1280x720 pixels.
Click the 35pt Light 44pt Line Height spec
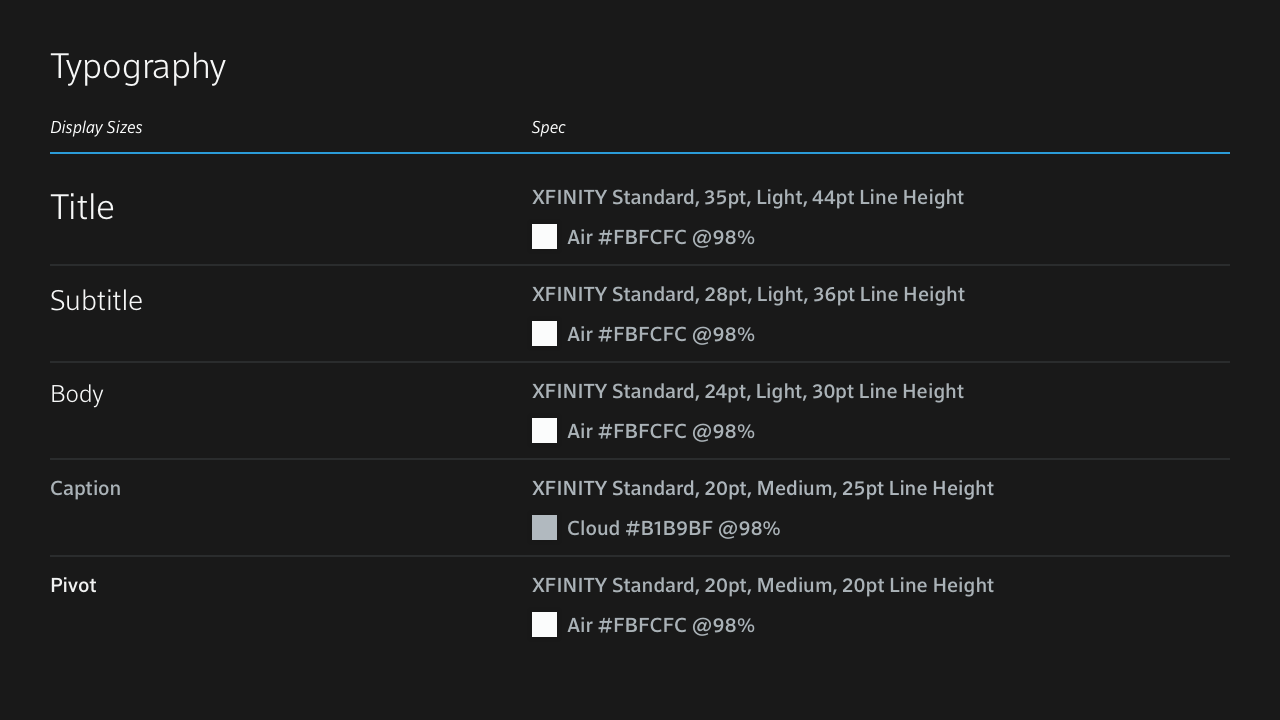coord(747,197)
